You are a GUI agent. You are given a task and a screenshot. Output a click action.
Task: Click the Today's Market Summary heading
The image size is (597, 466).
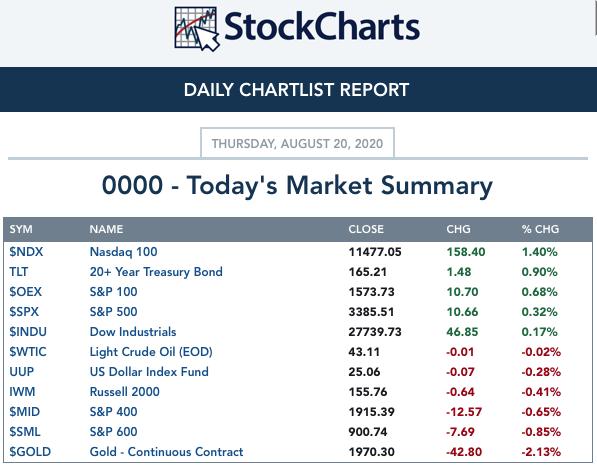point(297,186)
